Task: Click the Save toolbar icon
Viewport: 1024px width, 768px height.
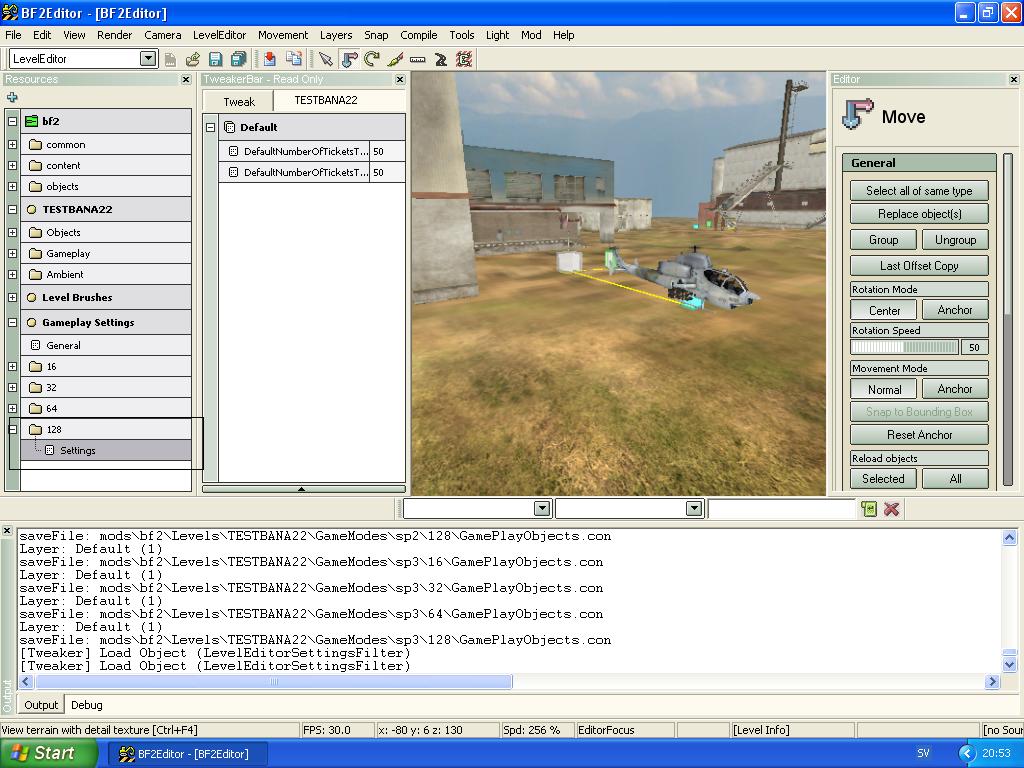Action: (216, 59)
